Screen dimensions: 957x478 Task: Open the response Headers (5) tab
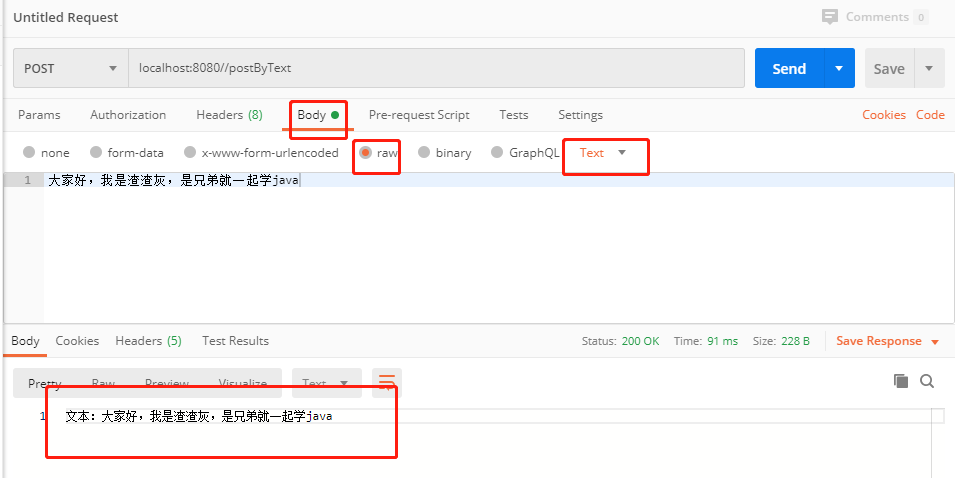[148, 341]
